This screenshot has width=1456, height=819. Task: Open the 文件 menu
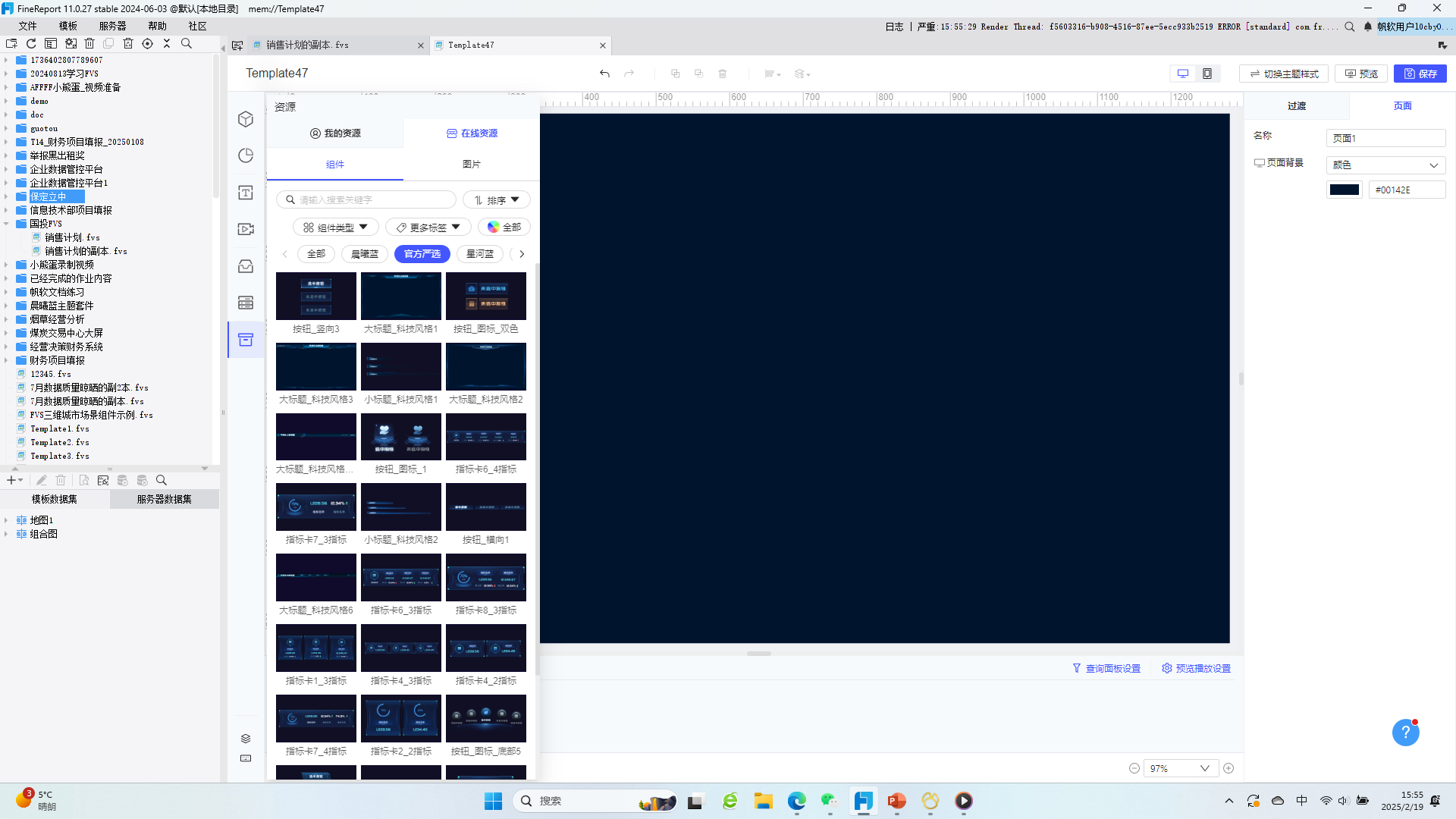click(28, 26)
